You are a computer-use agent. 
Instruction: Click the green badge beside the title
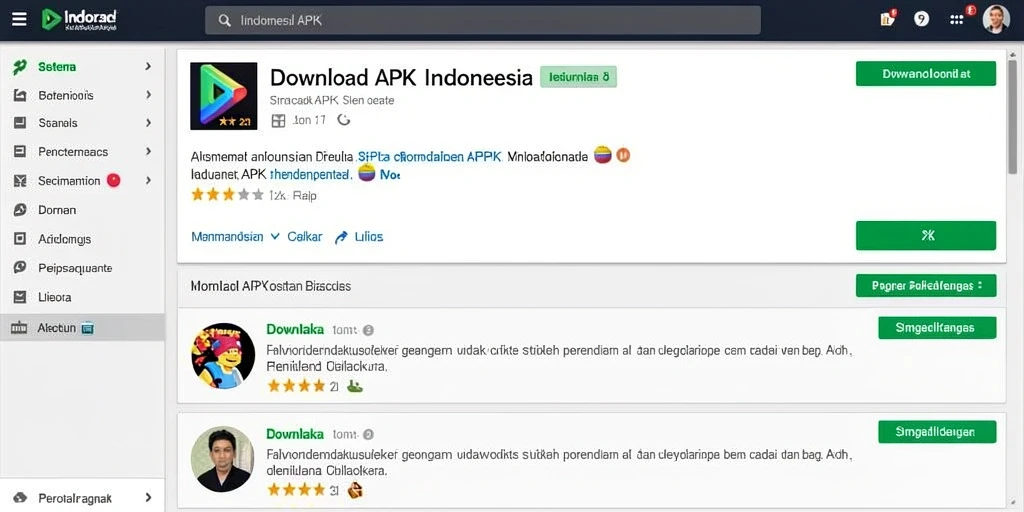click(x=579, y=77)
